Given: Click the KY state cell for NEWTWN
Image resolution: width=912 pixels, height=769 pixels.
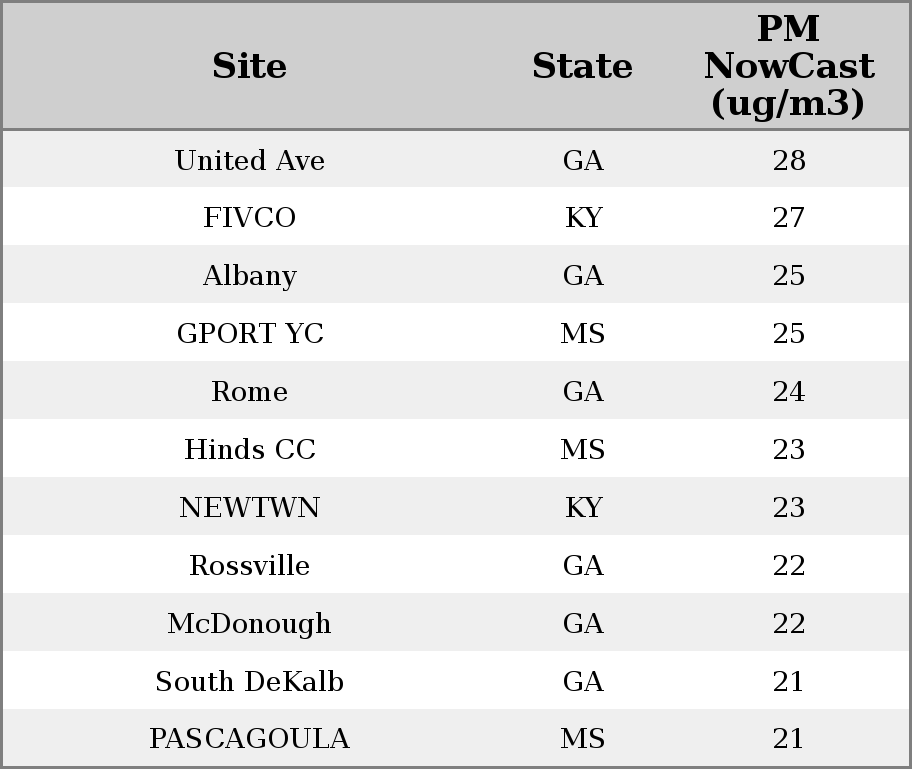Looking at the screenshot, I should (x=583, y=508).
